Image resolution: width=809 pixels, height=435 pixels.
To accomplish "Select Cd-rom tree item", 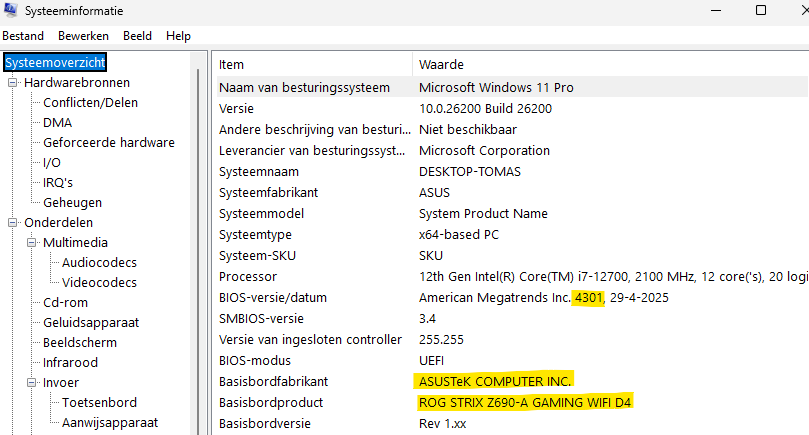I will point(66,302).
